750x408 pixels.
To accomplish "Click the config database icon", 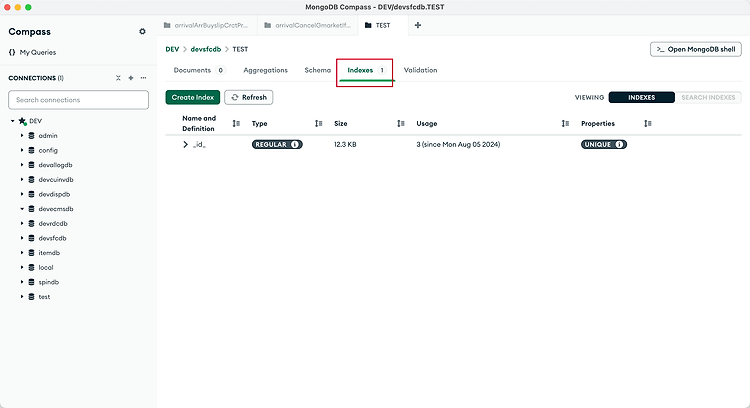I will pos(32,150).
